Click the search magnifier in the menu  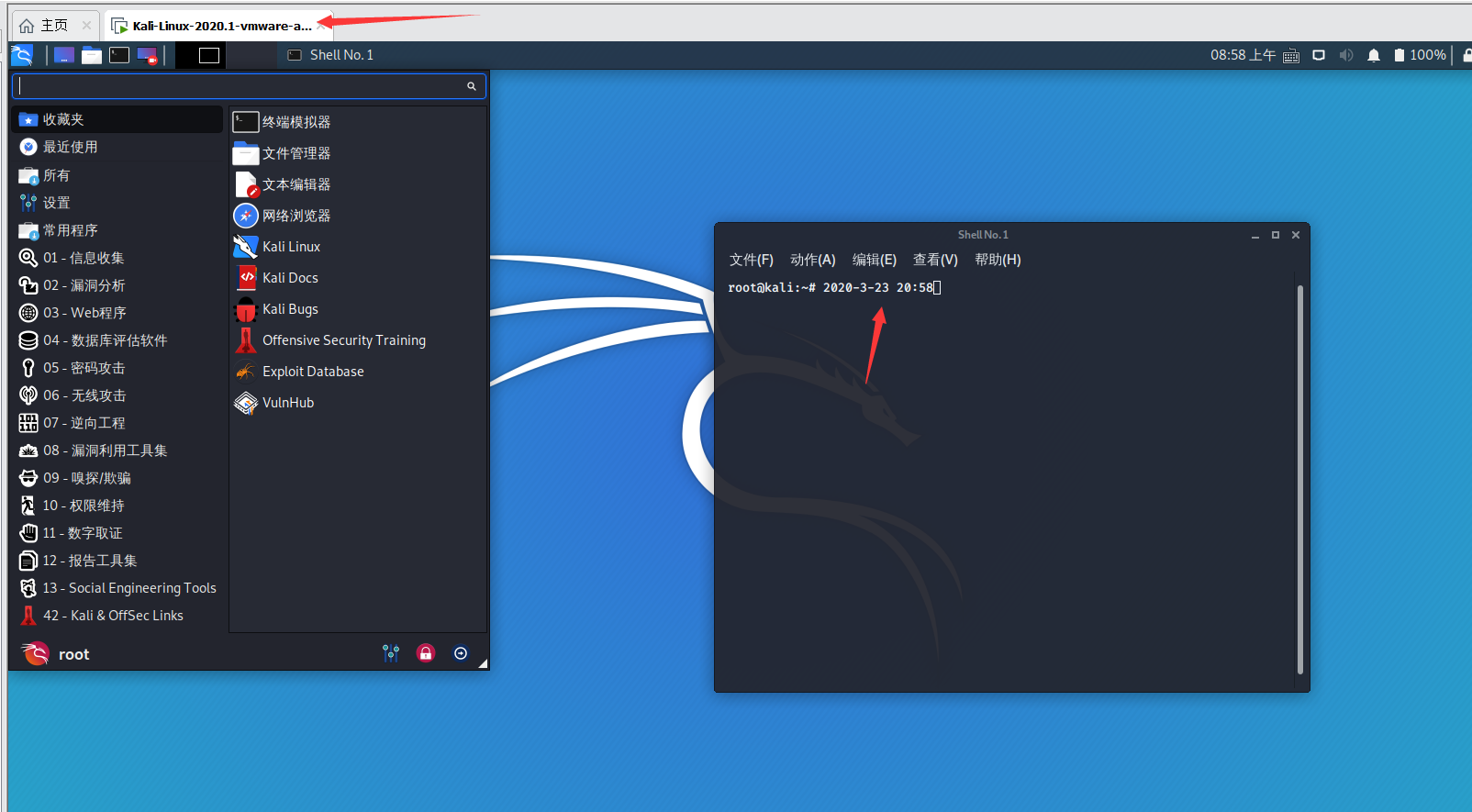pyautogui.click(x=472, y=86)
